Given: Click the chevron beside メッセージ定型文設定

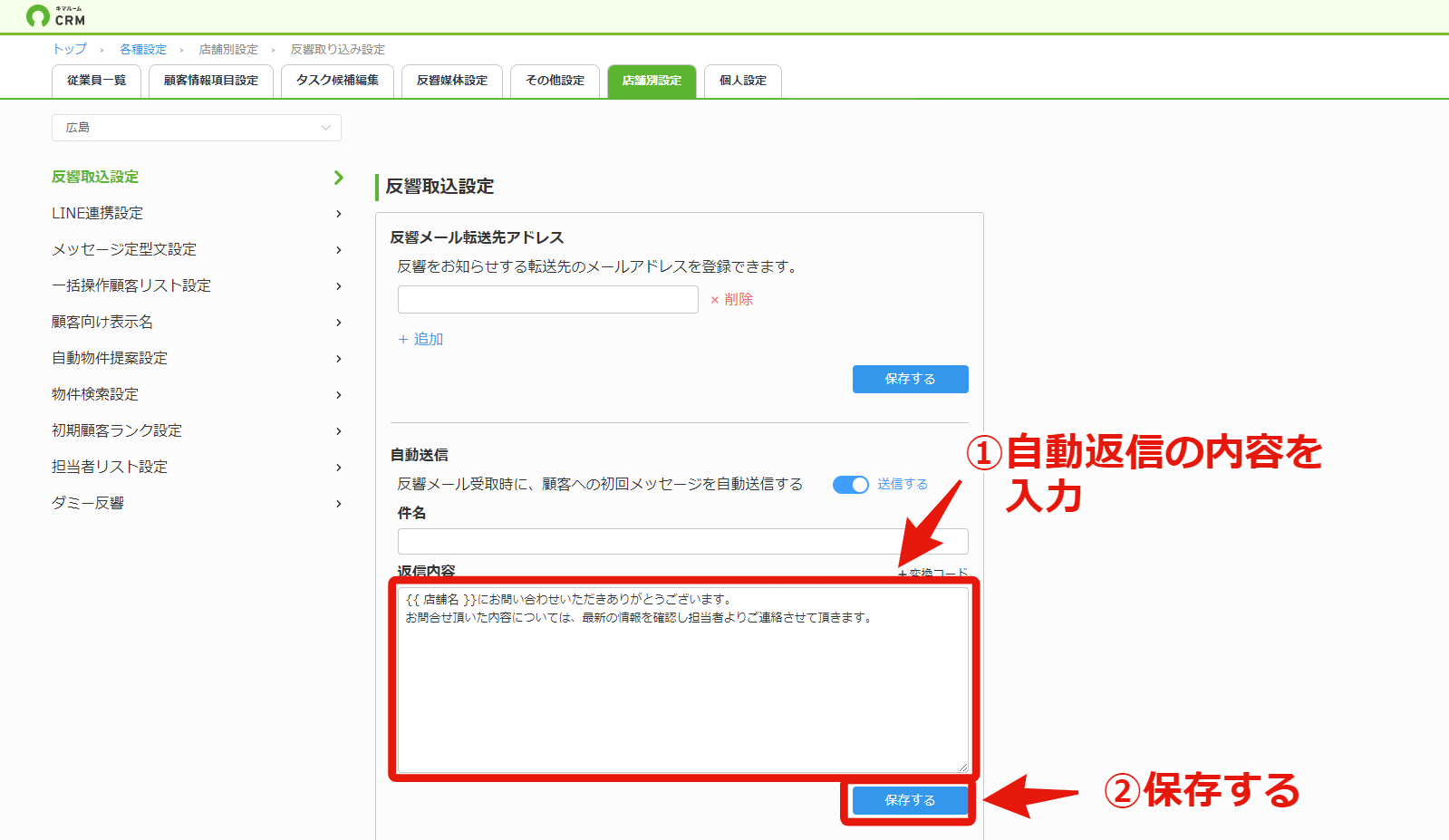Looking at the screenshot, I should pyautogui.click(x=339, y=250).
